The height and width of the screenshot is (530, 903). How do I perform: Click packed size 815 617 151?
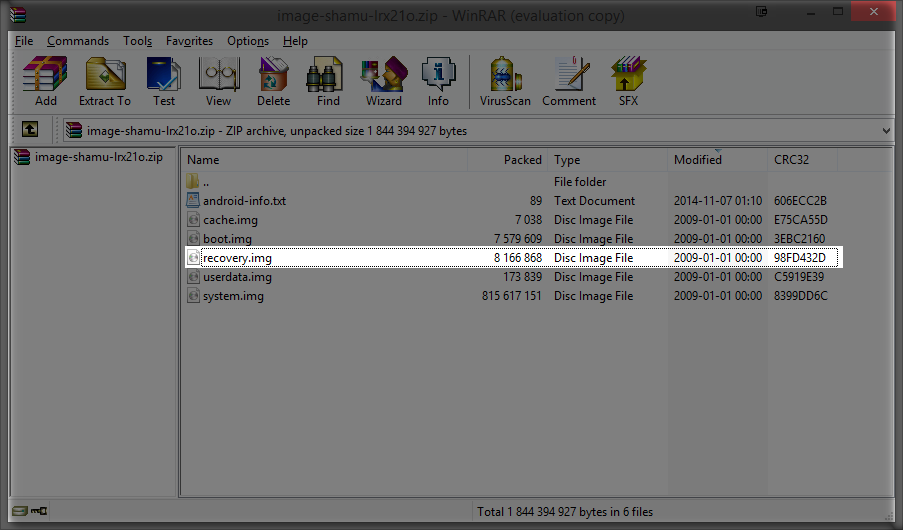[511, 296]
